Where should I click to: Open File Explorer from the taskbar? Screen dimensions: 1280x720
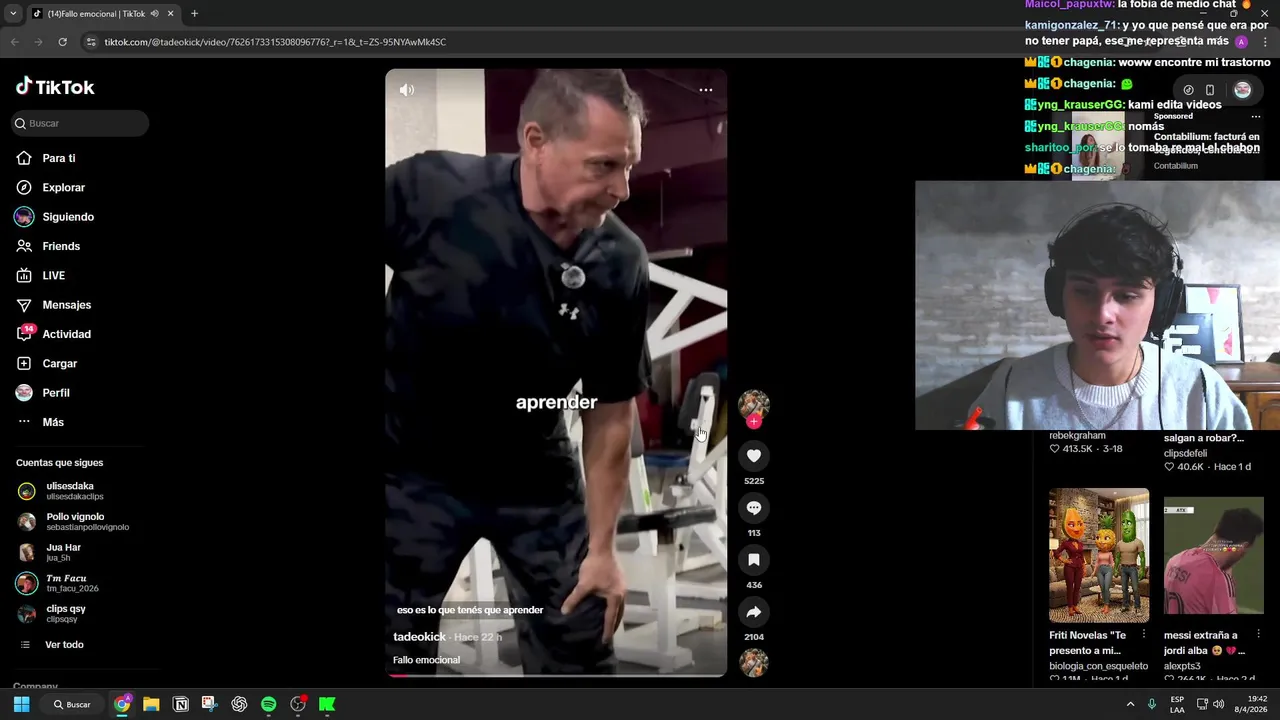(151, 704)
